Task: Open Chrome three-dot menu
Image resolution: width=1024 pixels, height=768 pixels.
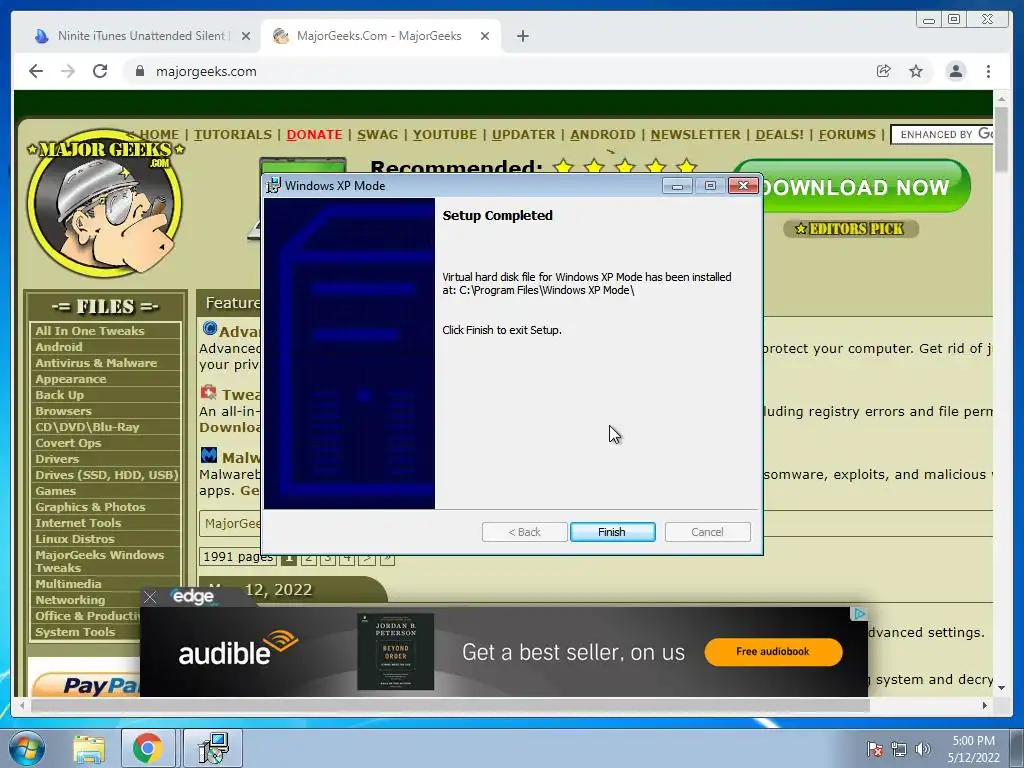Action: pos(988,71)
